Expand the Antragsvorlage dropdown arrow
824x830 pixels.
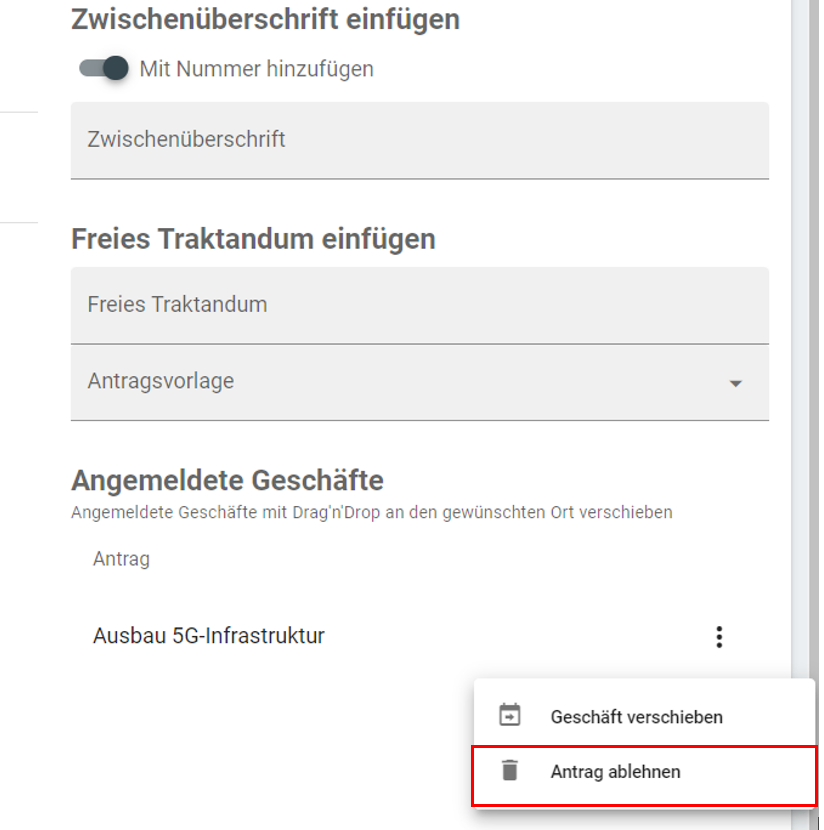coord(736,383)
